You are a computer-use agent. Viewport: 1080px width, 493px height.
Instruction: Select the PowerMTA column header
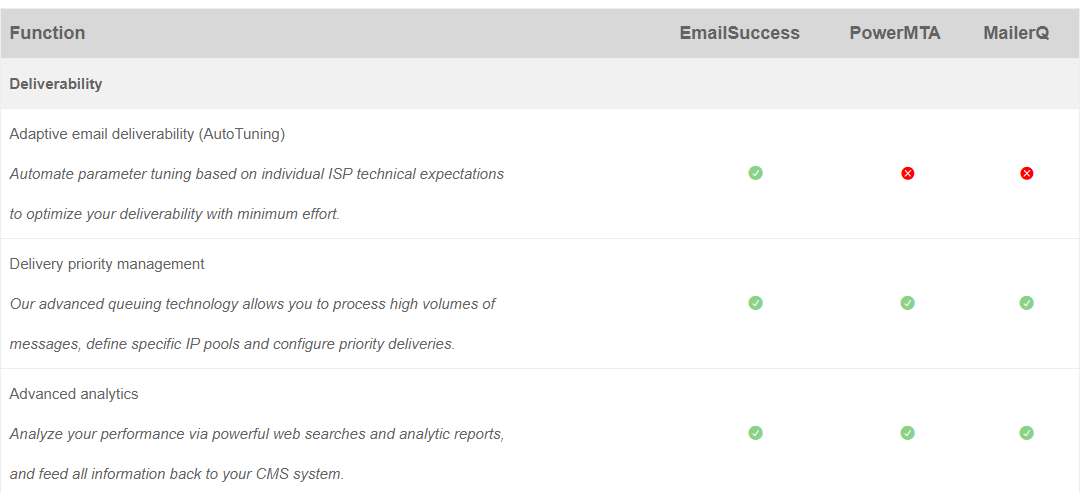895,33
